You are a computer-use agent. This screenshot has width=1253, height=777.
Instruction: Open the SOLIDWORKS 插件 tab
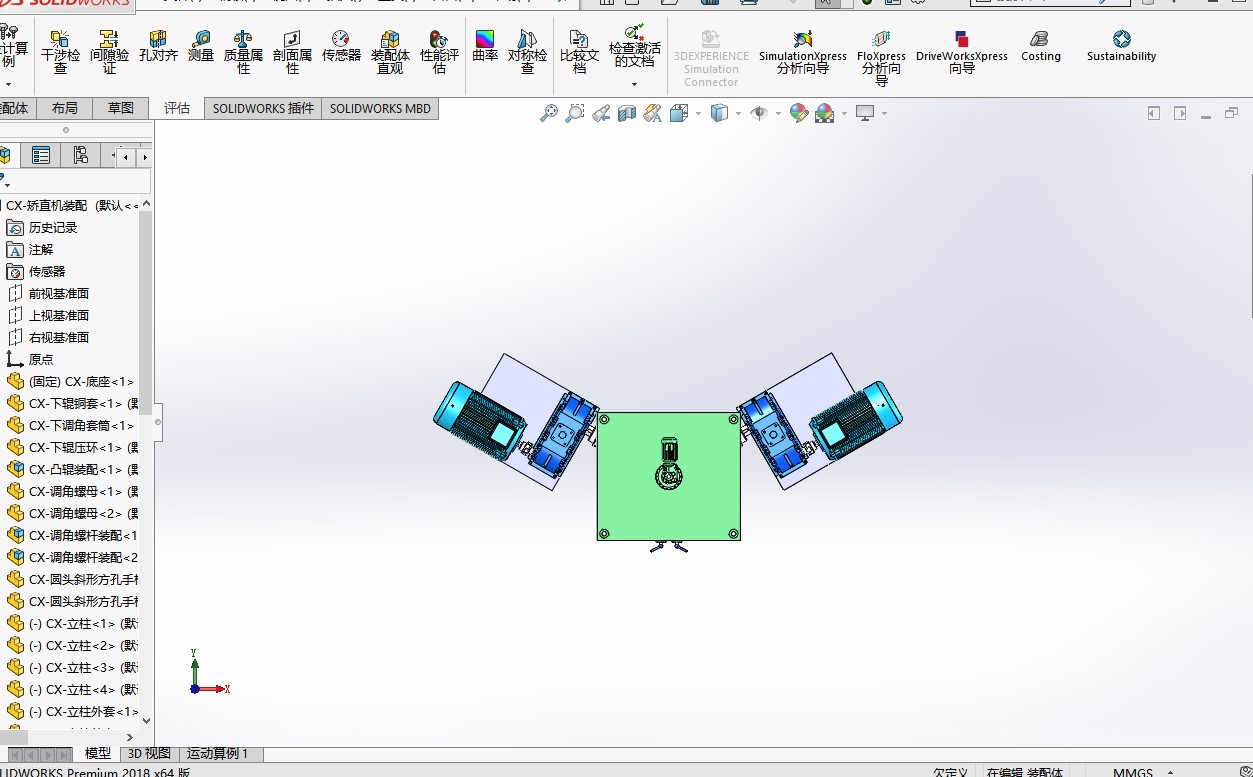[x=263, y=108]
